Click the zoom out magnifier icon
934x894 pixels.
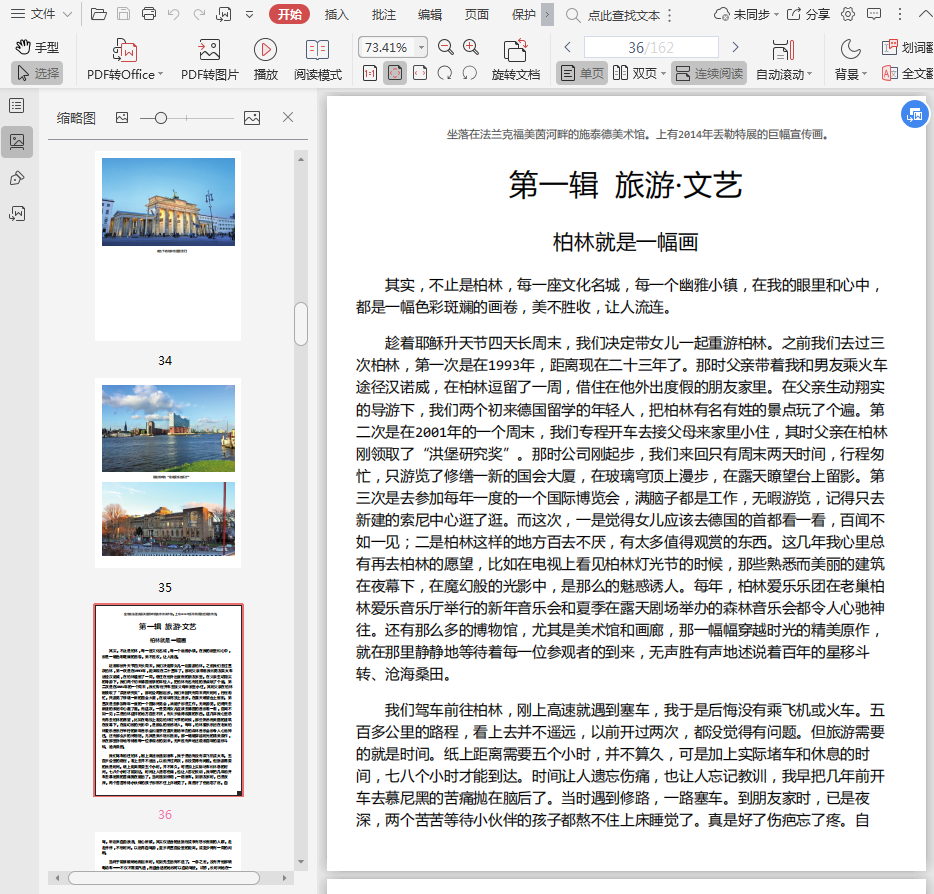pyautogui.click(x=445, y=47)
